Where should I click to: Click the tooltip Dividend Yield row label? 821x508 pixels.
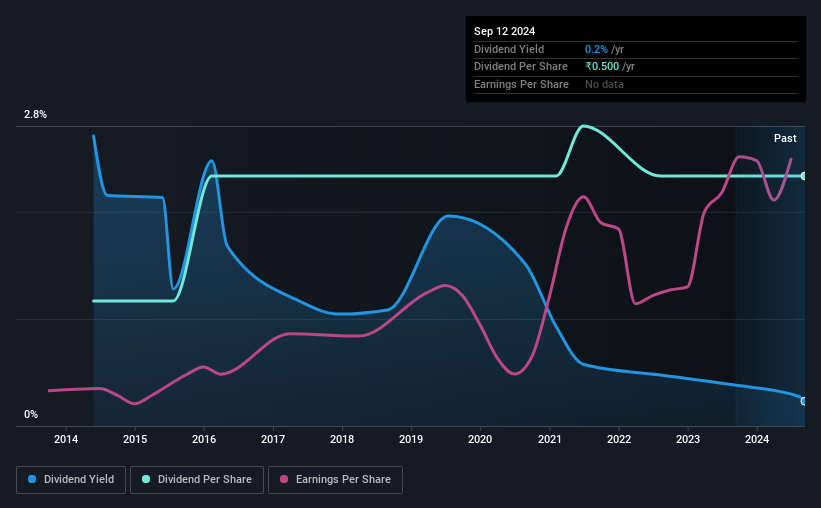[x=509, y=49]
